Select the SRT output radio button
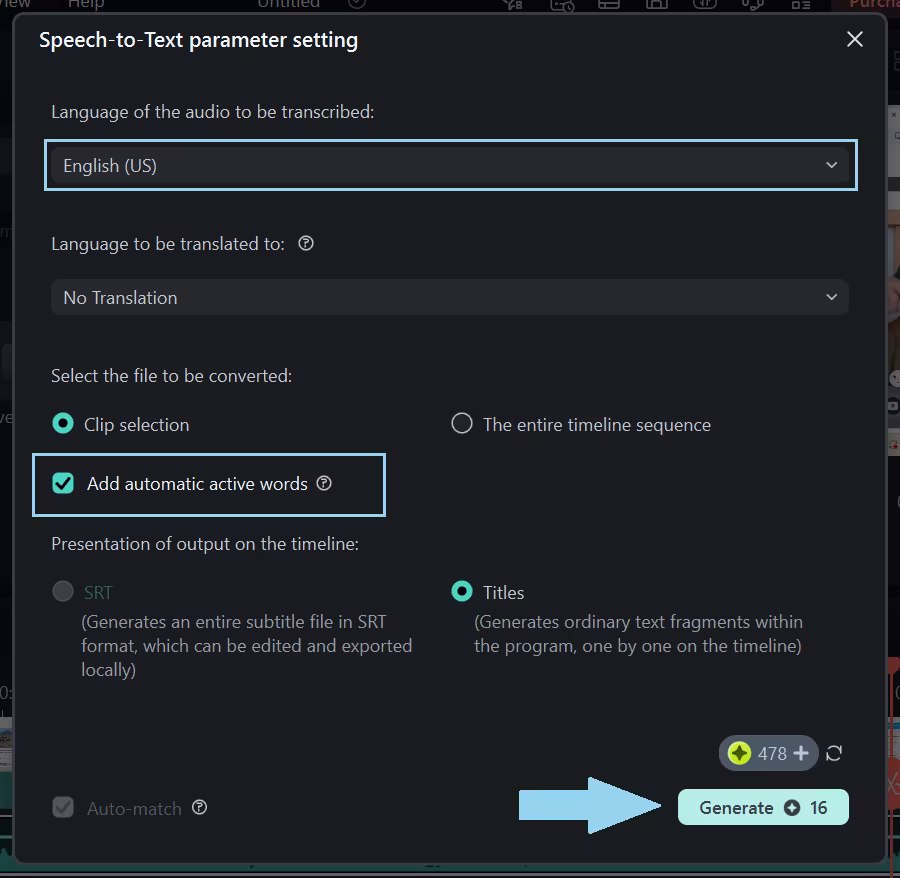 63,592
